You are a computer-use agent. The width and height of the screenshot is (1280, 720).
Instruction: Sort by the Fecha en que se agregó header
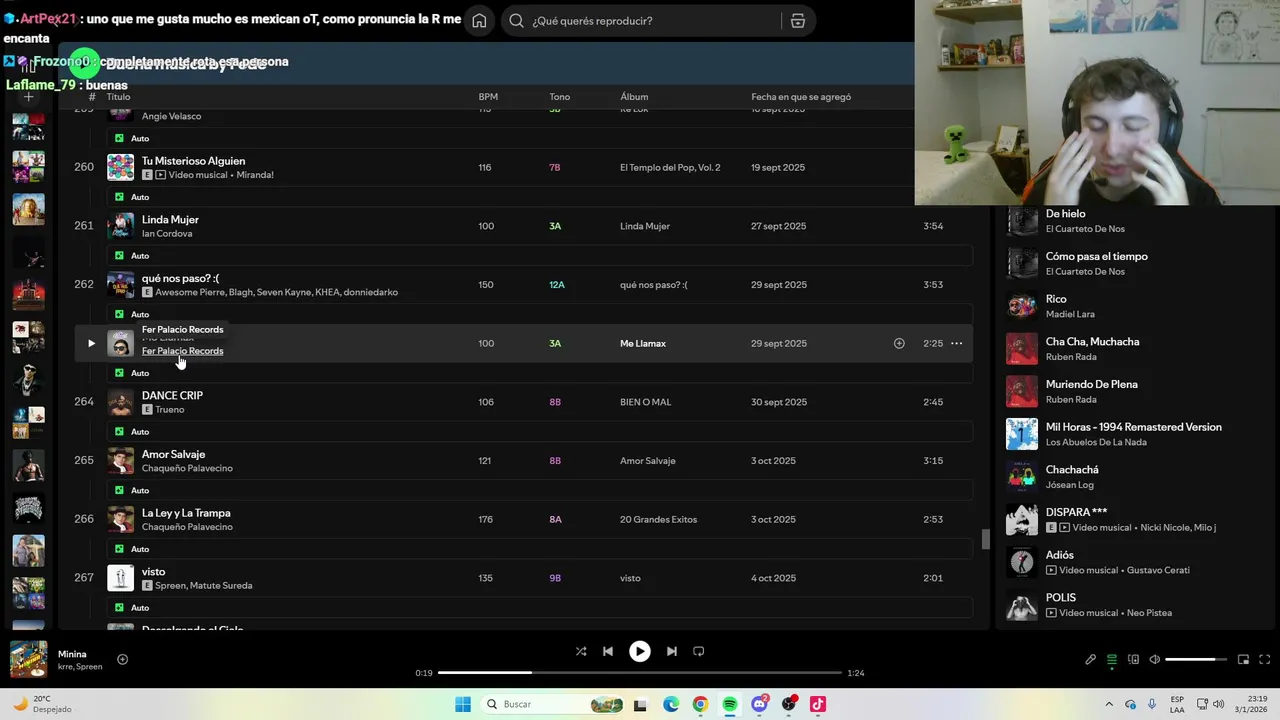pos(801,97)
